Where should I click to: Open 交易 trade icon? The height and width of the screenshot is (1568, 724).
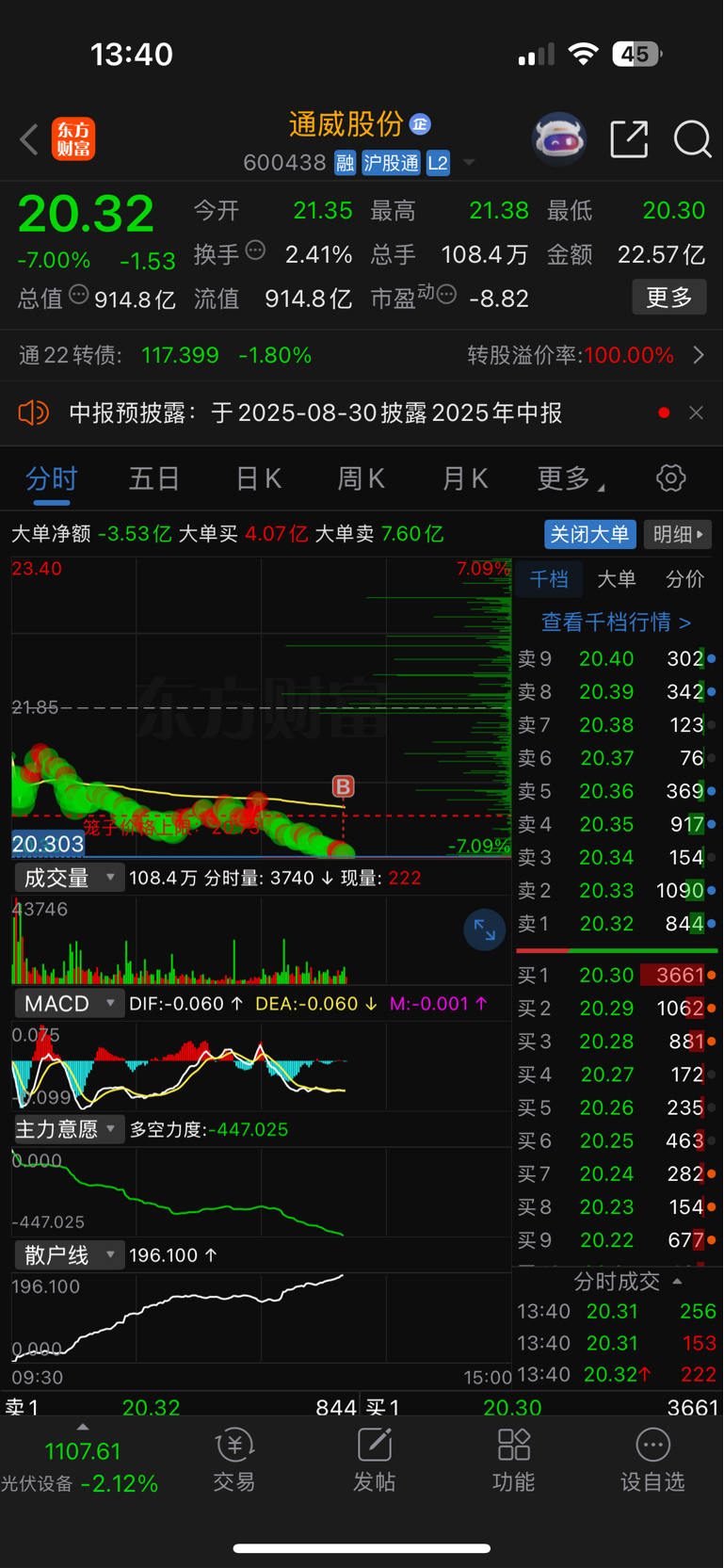(234, 1460)
